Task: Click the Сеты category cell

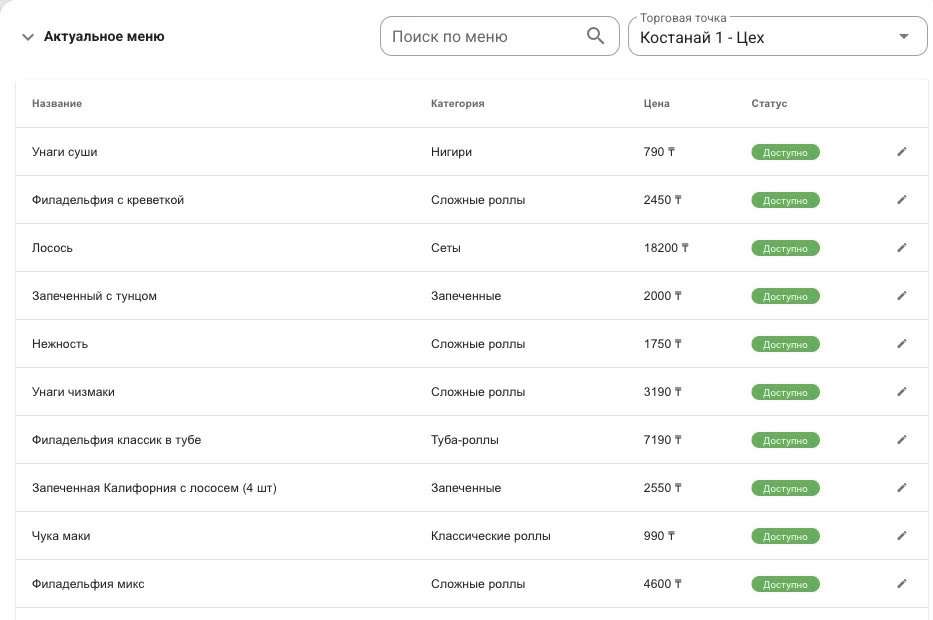Action: 446,248
